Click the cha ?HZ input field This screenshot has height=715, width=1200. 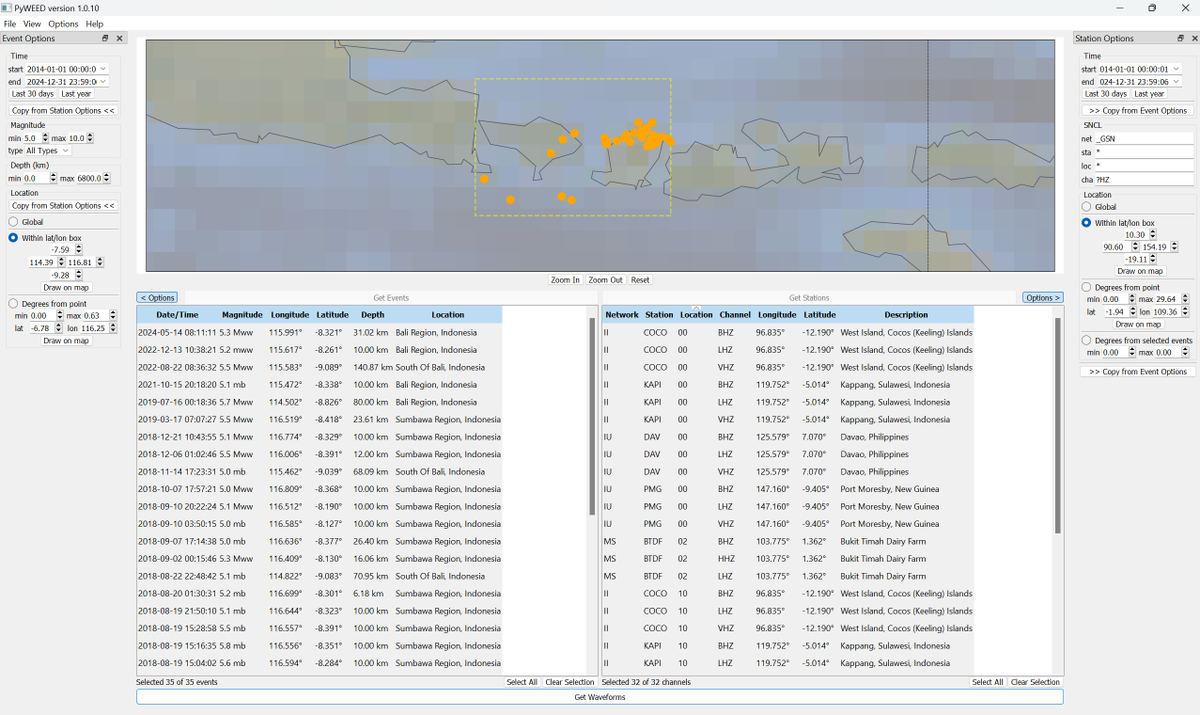(x=1144, y=179)
